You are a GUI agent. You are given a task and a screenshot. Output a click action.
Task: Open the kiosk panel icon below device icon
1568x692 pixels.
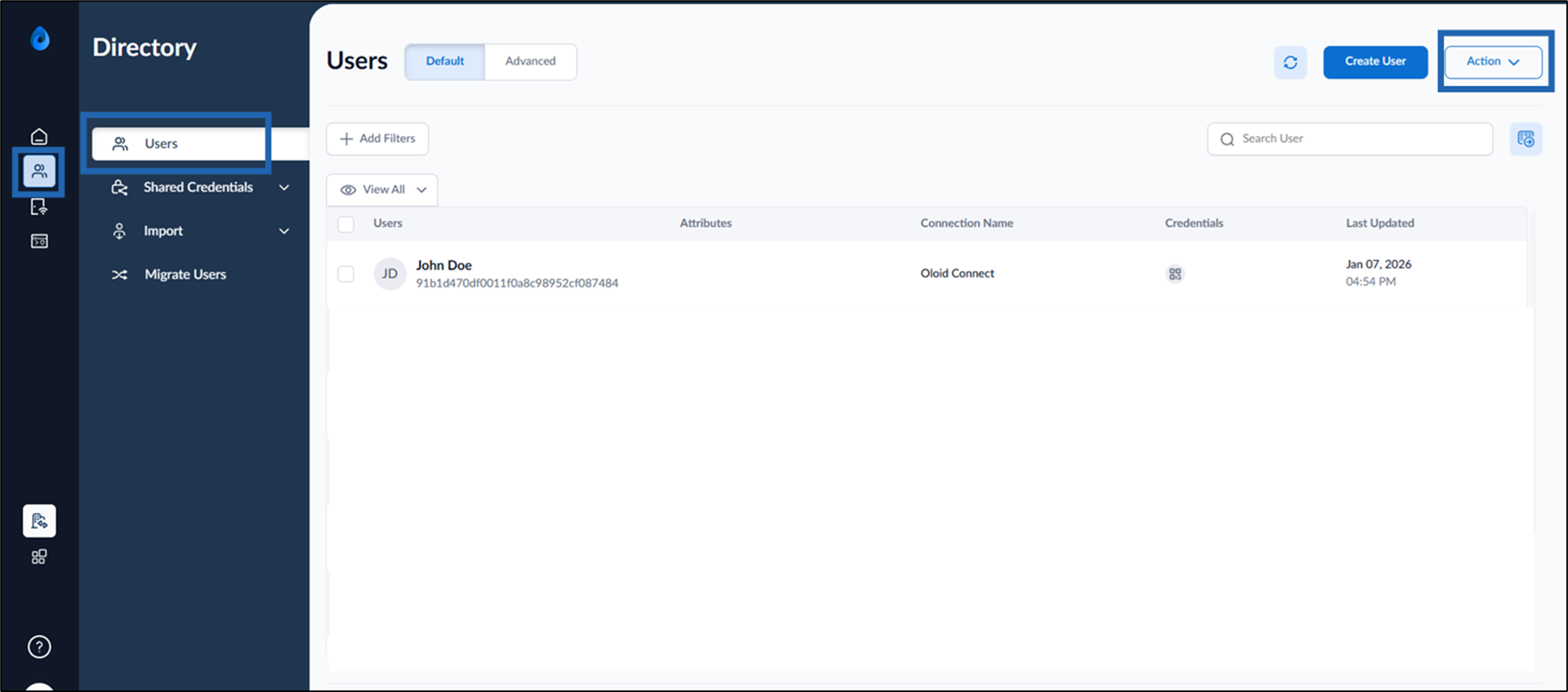pyautogui.click(x=39, y=241)
